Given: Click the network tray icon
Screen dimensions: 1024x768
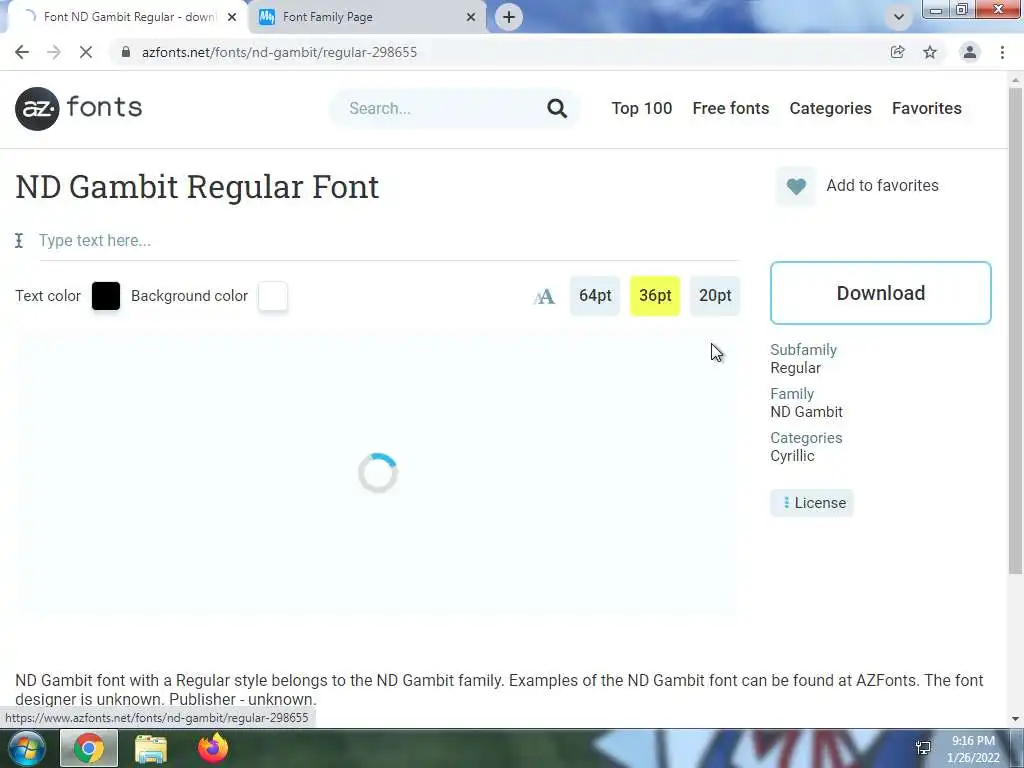Looking at the screenshot, I should pos(923,748).
